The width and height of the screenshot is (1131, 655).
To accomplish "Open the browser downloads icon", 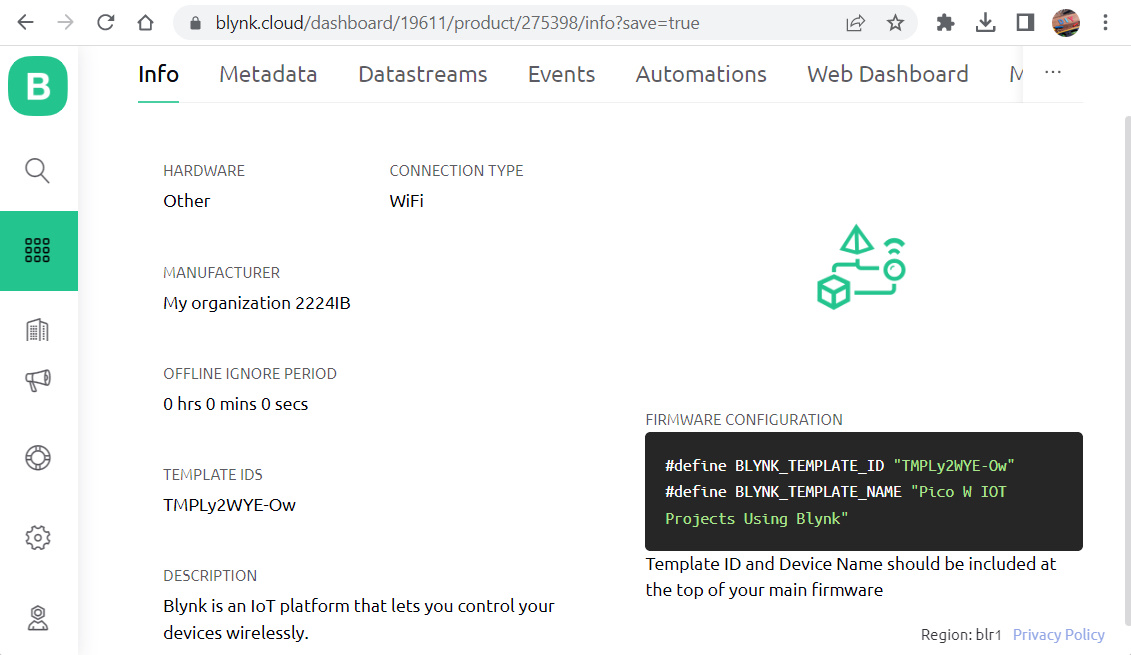I will (985, 23).
